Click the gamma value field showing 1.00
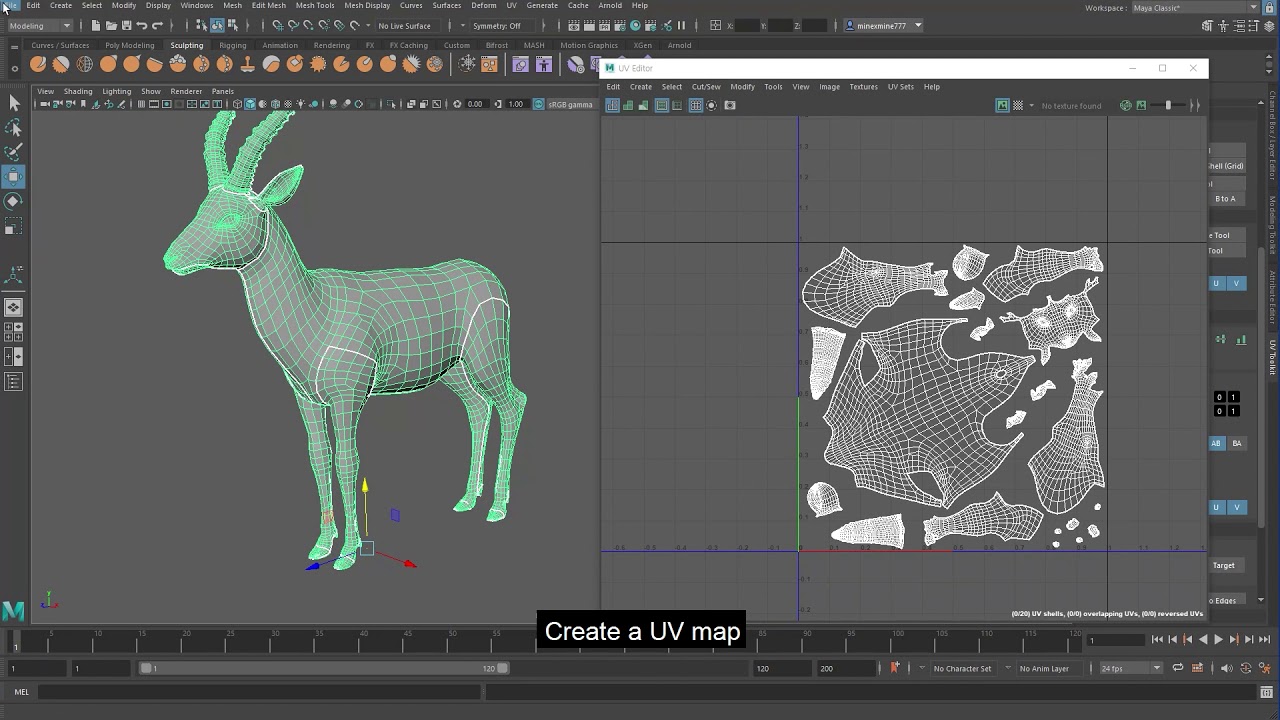Screen dimensions: 1280x720 (x=517, y=104)
